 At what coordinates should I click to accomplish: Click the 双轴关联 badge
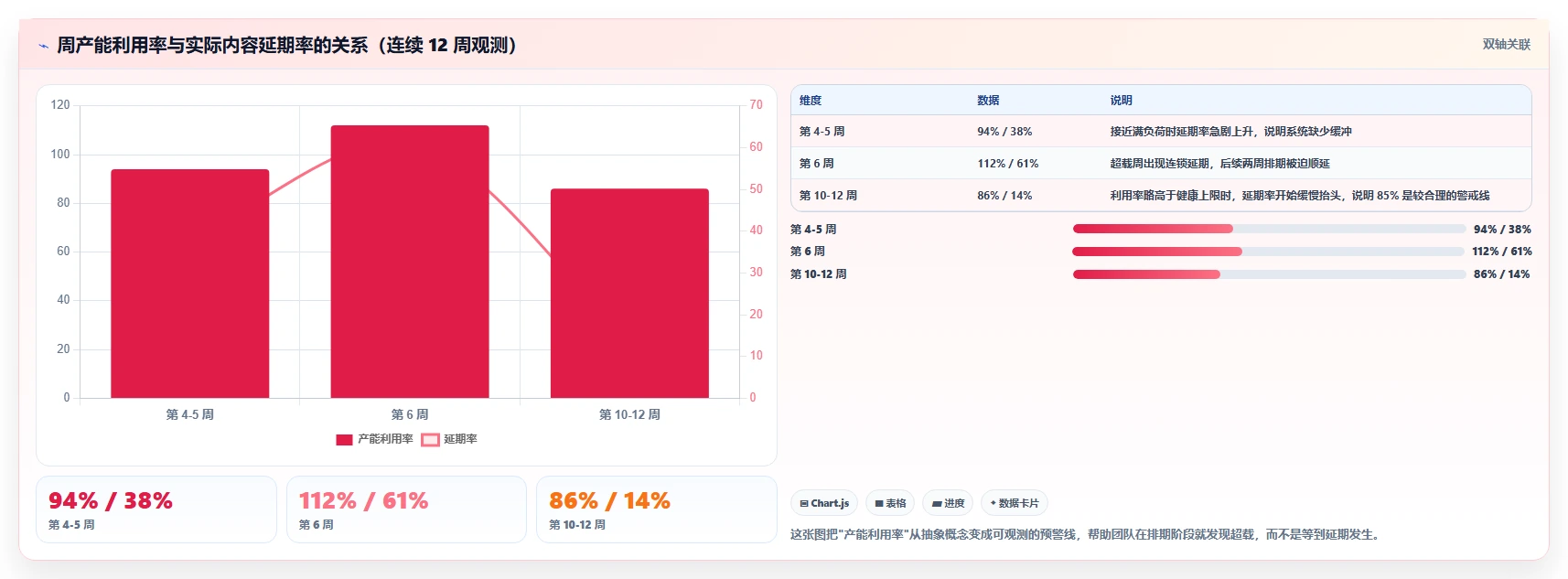tap(1506, 44)
